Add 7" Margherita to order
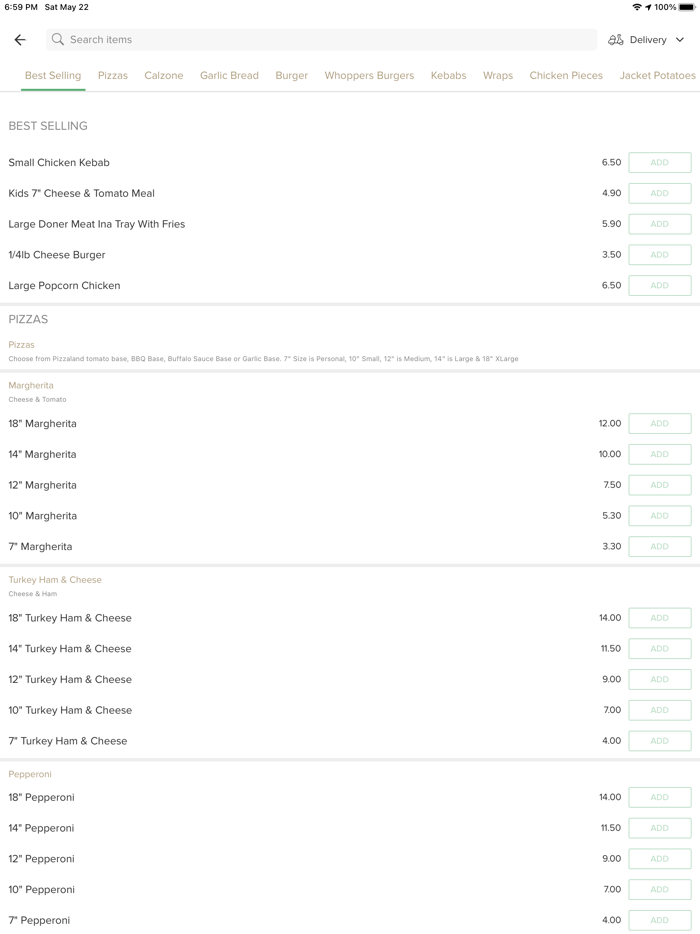700x934 pixels. 659,547
